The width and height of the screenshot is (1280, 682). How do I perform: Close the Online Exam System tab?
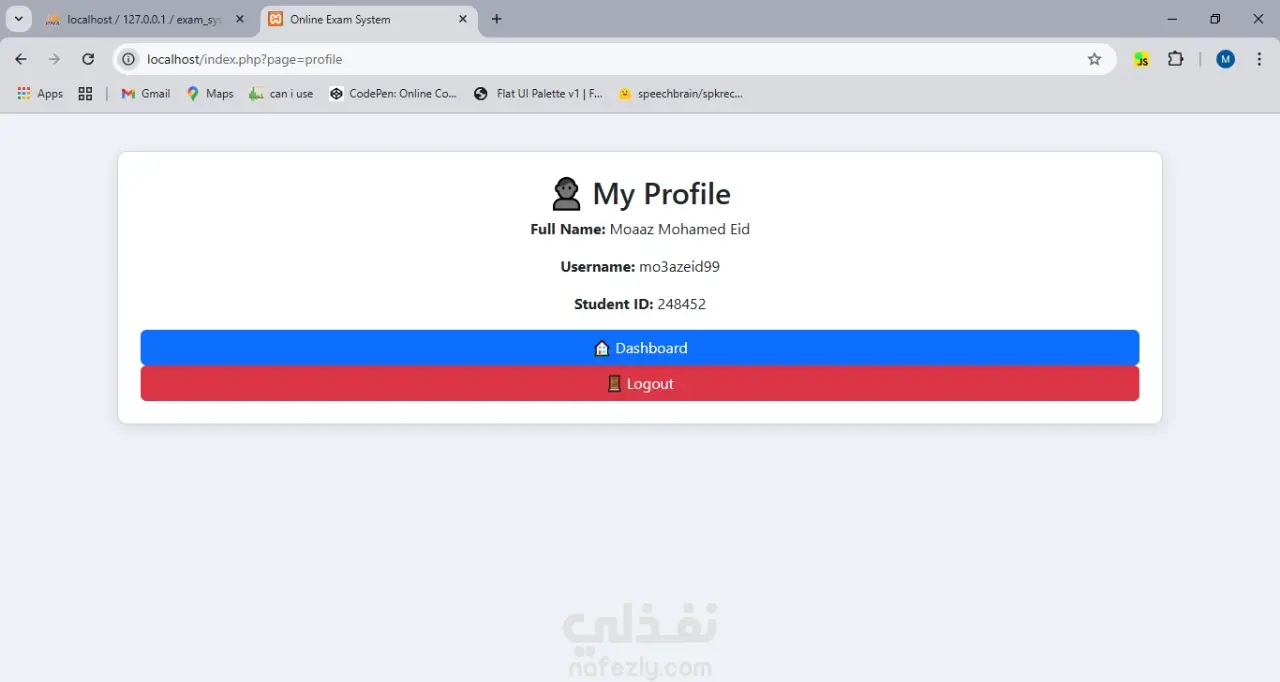click(463, 19)
